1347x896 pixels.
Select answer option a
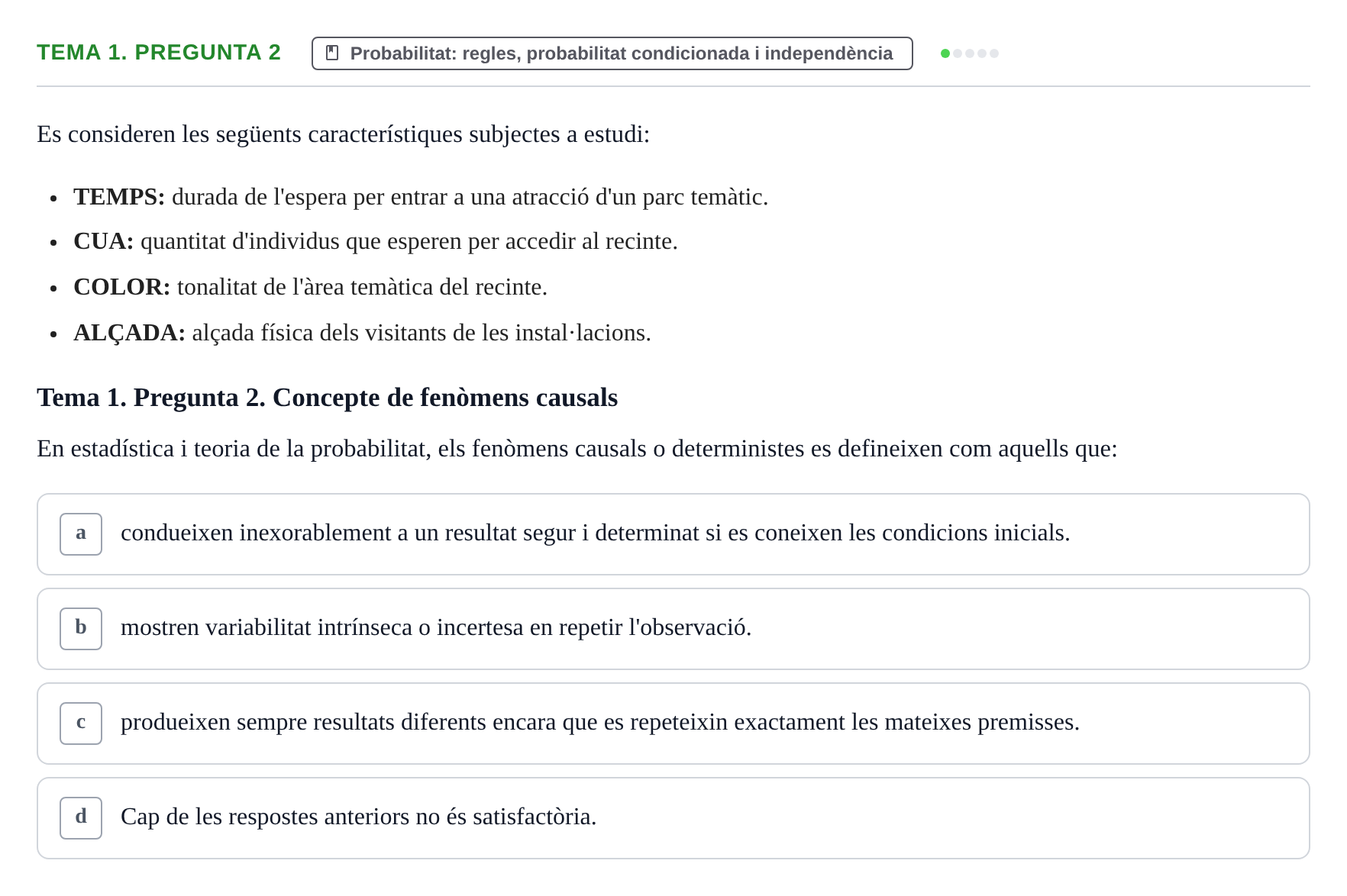click(x=673, y=534)
